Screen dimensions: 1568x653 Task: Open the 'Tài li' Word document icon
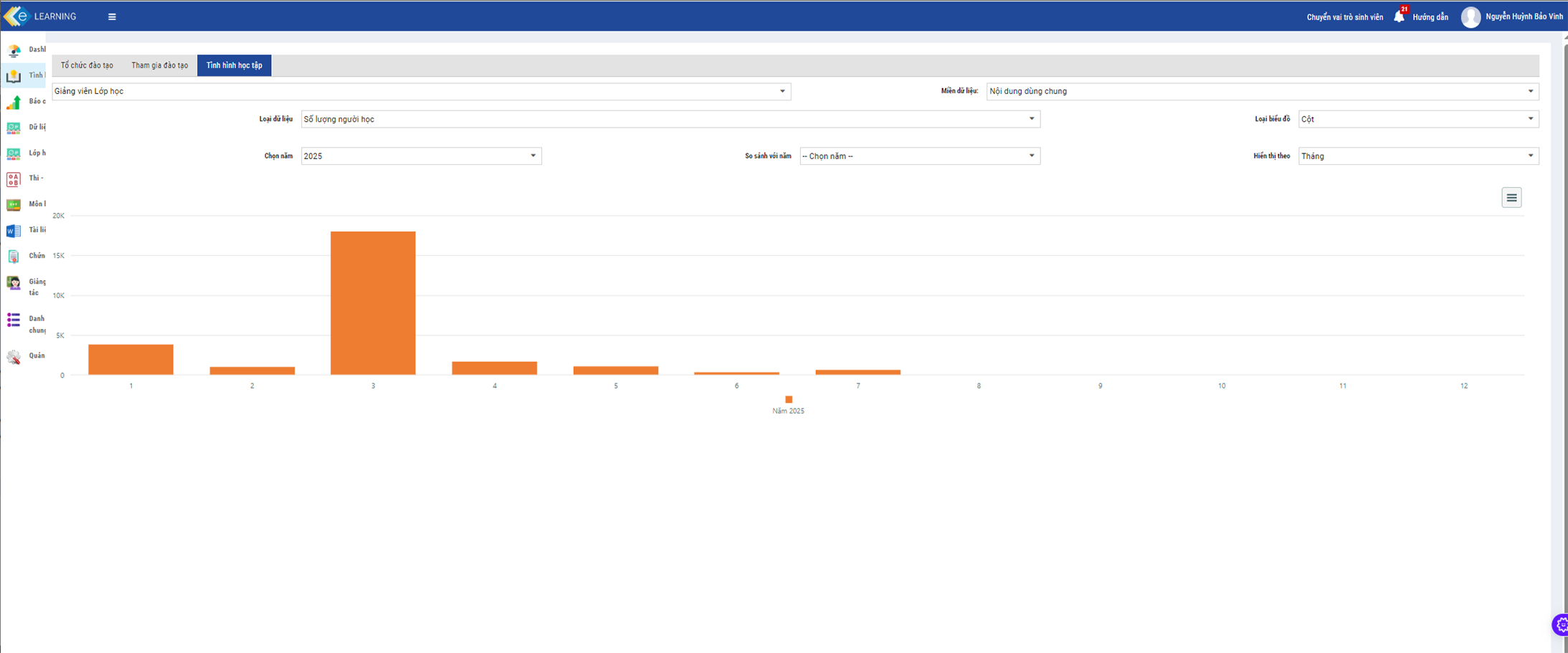pyautogui.click(x=14, y=231)
